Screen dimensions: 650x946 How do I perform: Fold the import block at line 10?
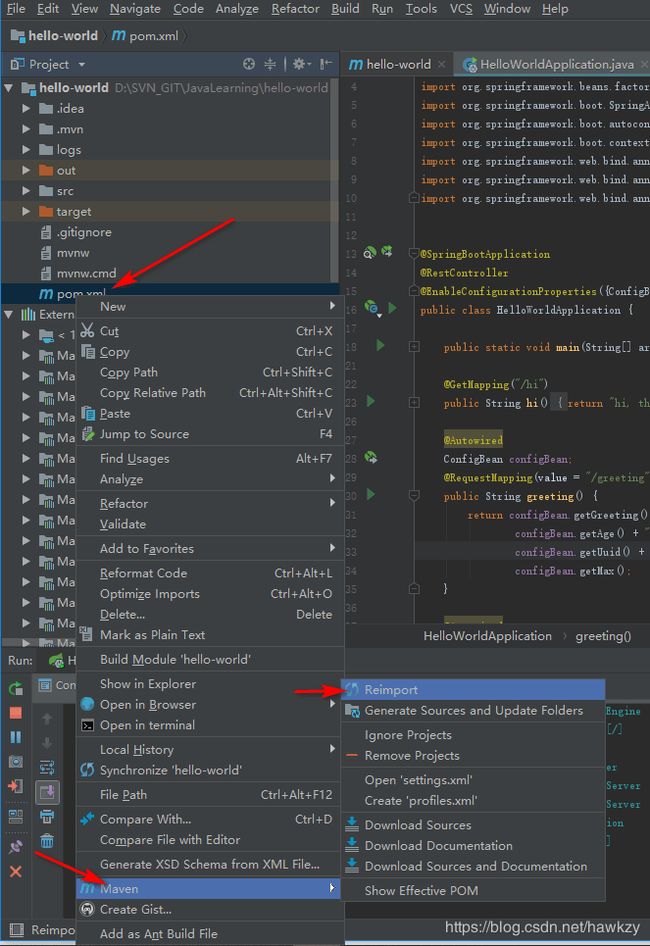(x=413, y=198)
